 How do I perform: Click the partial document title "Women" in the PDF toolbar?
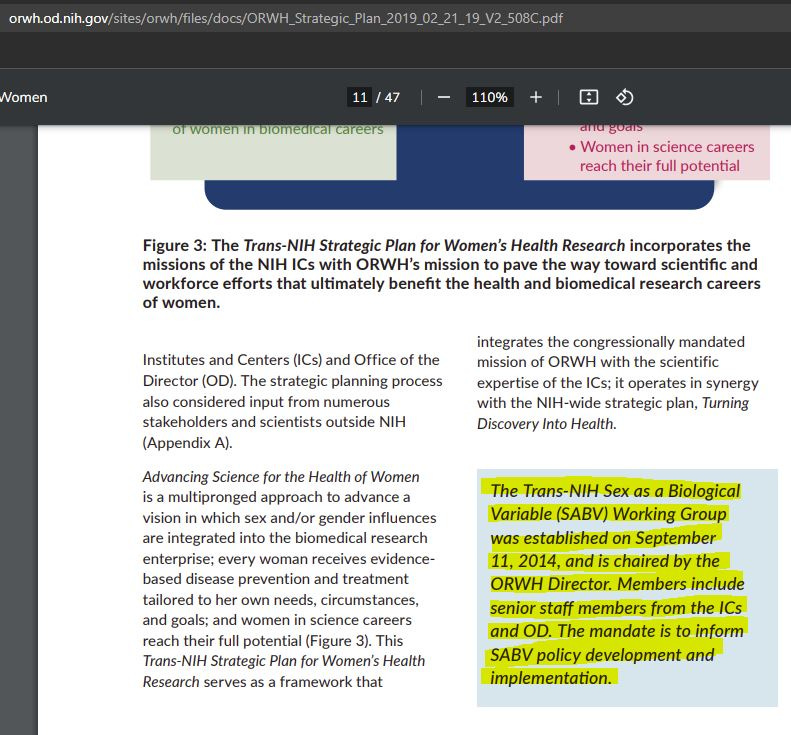coord(23,97)
